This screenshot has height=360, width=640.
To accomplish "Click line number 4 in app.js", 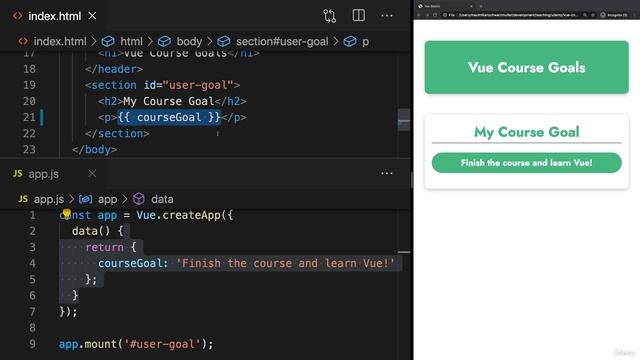I will (32, 263).
